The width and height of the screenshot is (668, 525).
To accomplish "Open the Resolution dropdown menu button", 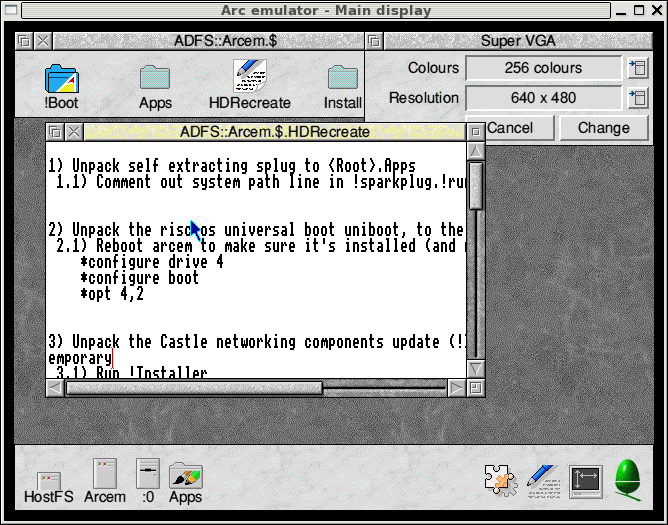I will click(638, 98).
